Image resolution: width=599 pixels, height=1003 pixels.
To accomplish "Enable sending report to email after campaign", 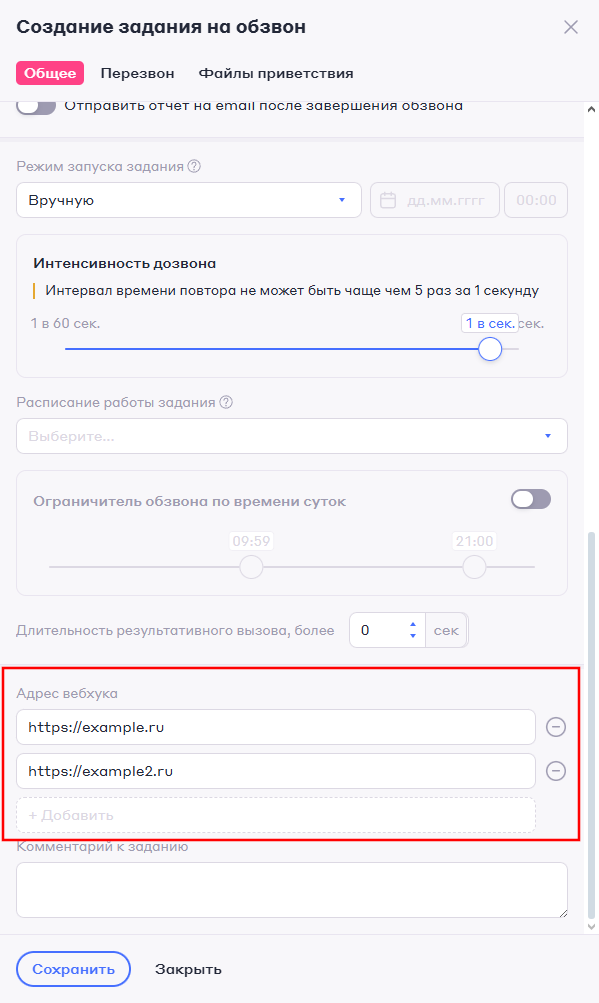I will tap(36, 104).
